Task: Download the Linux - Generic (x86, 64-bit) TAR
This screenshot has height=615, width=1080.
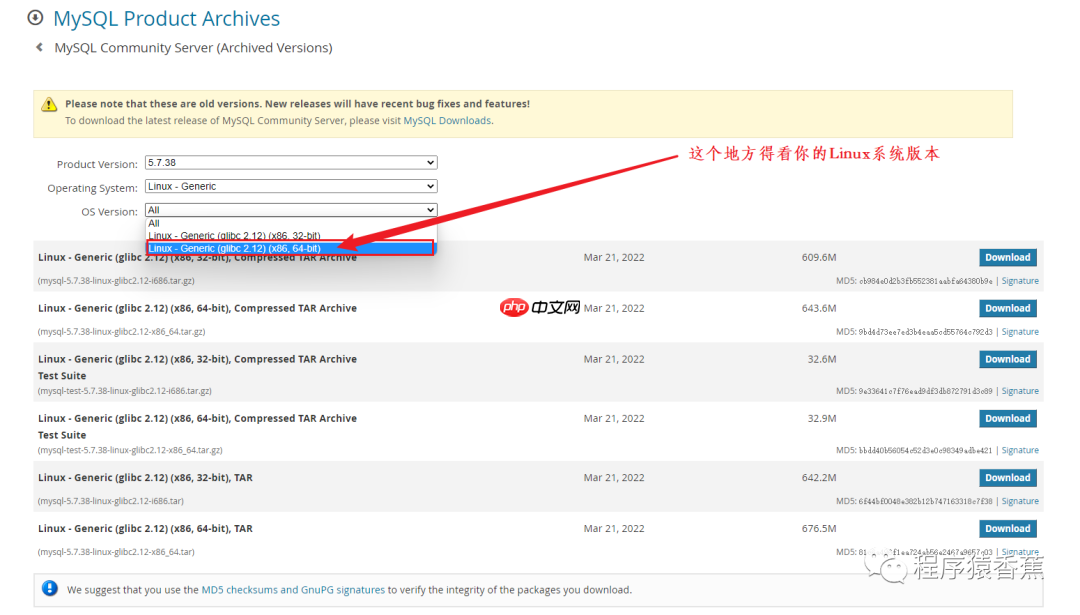Action: pos(1007,528)
